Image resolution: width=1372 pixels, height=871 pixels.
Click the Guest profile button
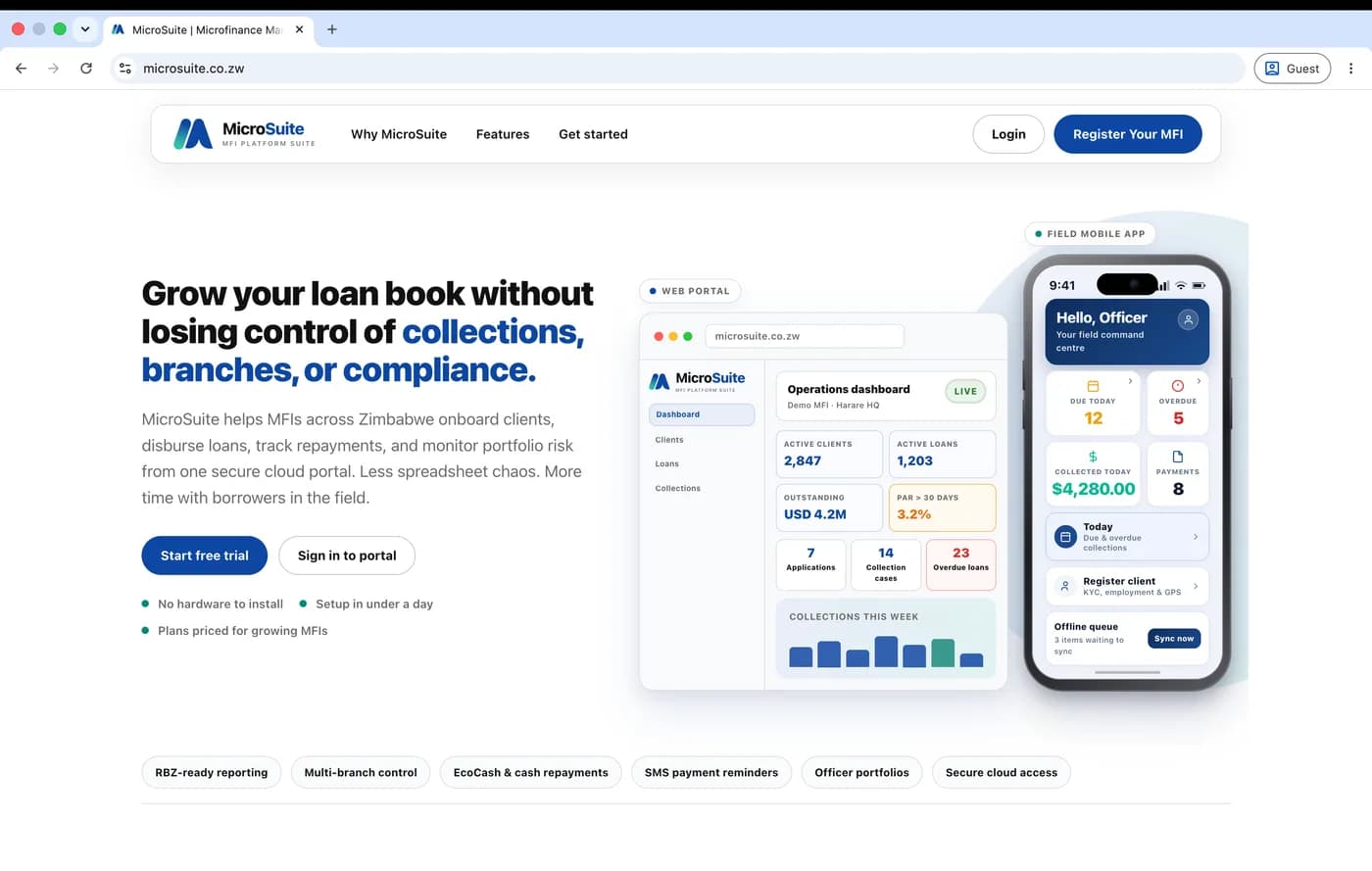click(1292, 69)
